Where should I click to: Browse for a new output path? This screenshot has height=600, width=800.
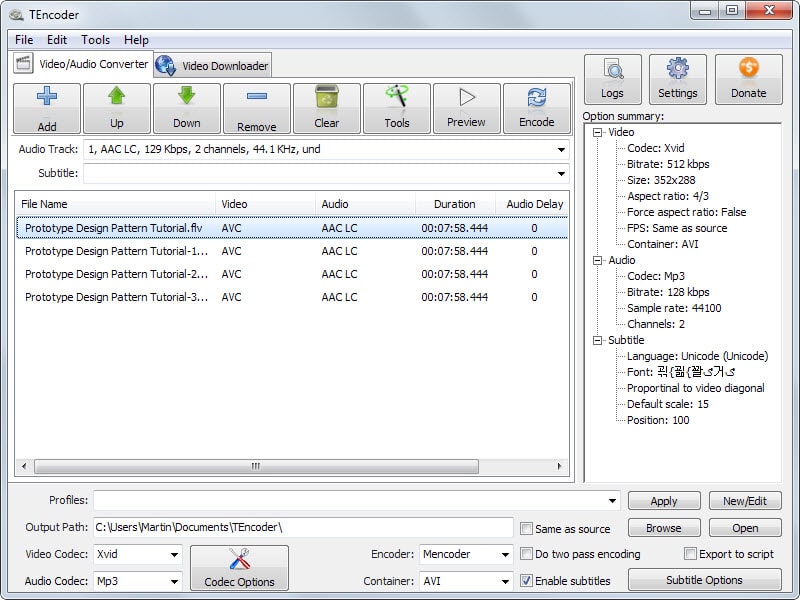pos(663,527)
